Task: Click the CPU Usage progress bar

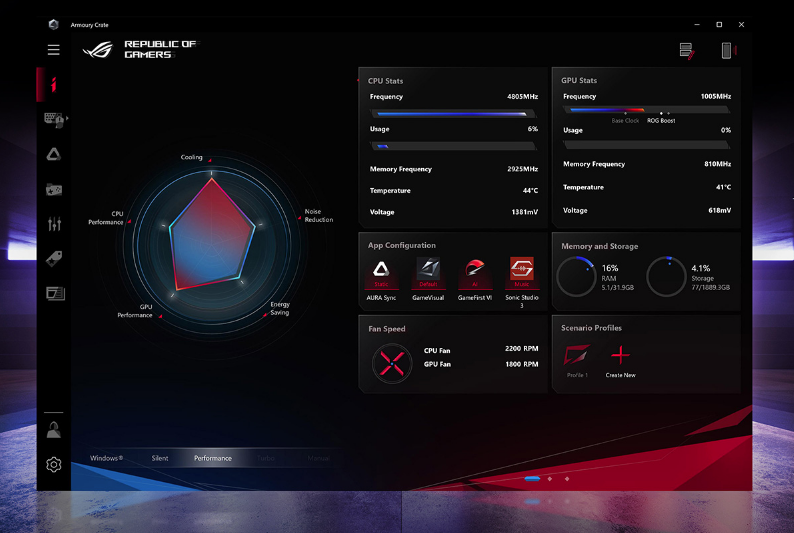Action: [453, 146]
